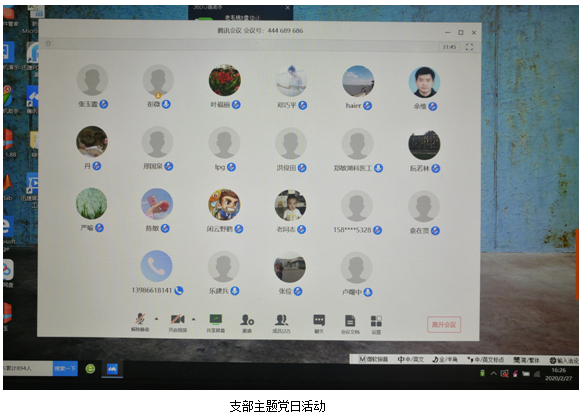Click the red flower avatar participant
The width and height of the screenshot is (585, 416).
[225, 80]
